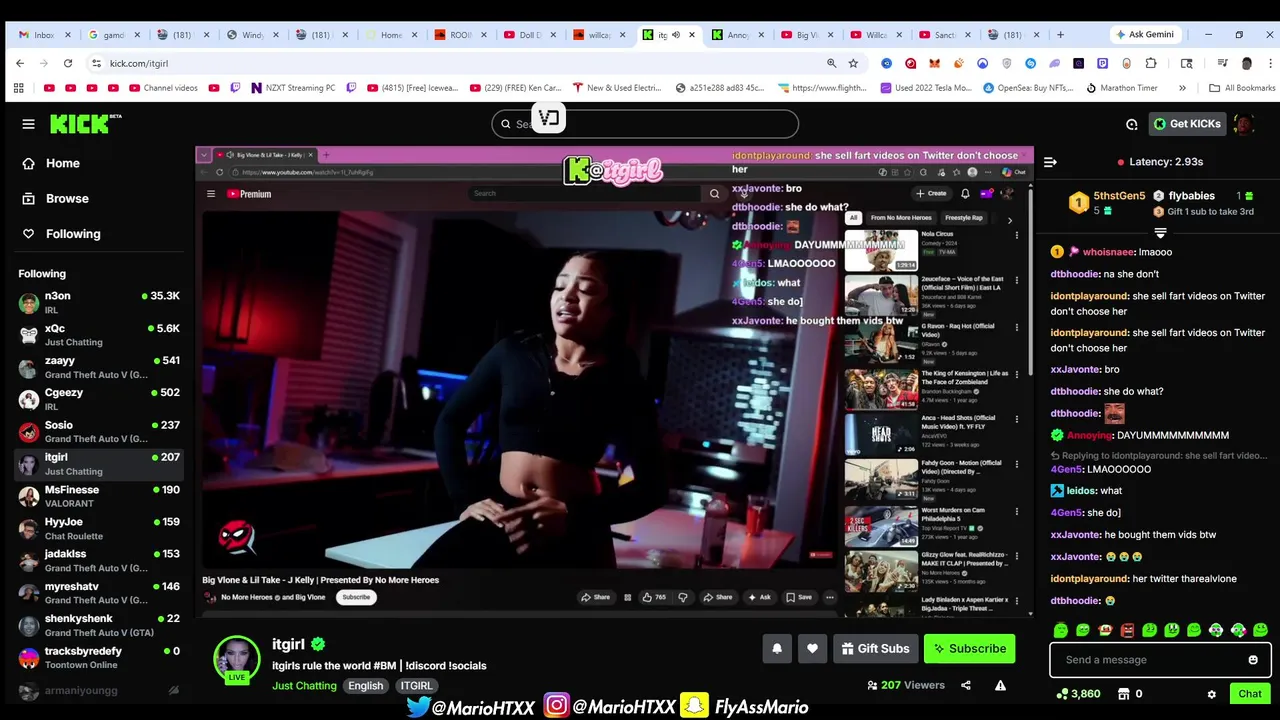Click the itgirl streamer avatar with LIVE badge
Viewport: 1280px width, 720px height.
point(237,660)
